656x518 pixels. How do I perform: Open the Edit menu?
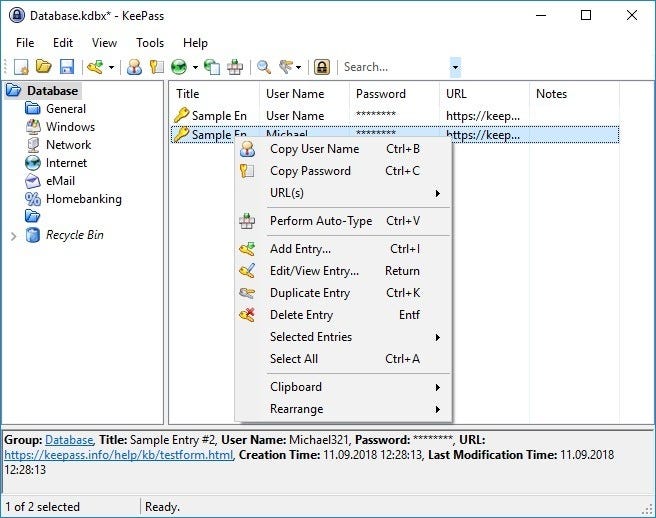tap(63, 43)
